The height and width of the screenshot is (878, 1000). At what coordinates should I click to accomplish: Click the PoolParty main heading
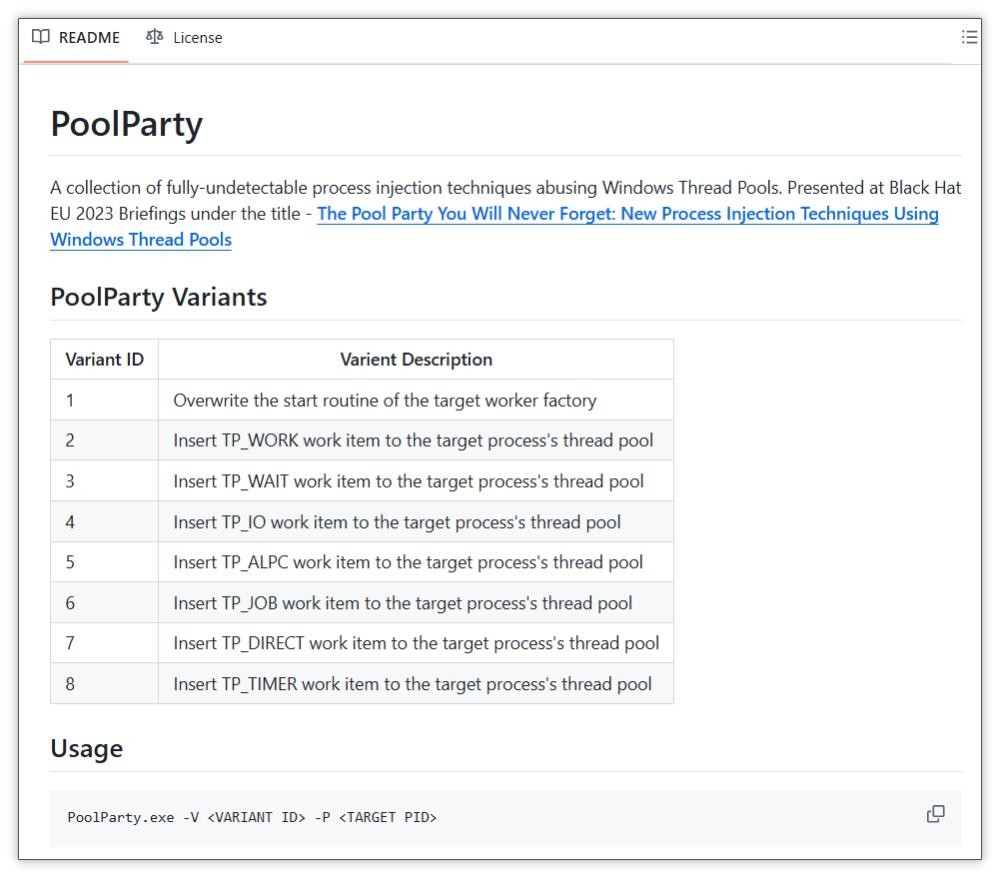click(x=126, y=124)
